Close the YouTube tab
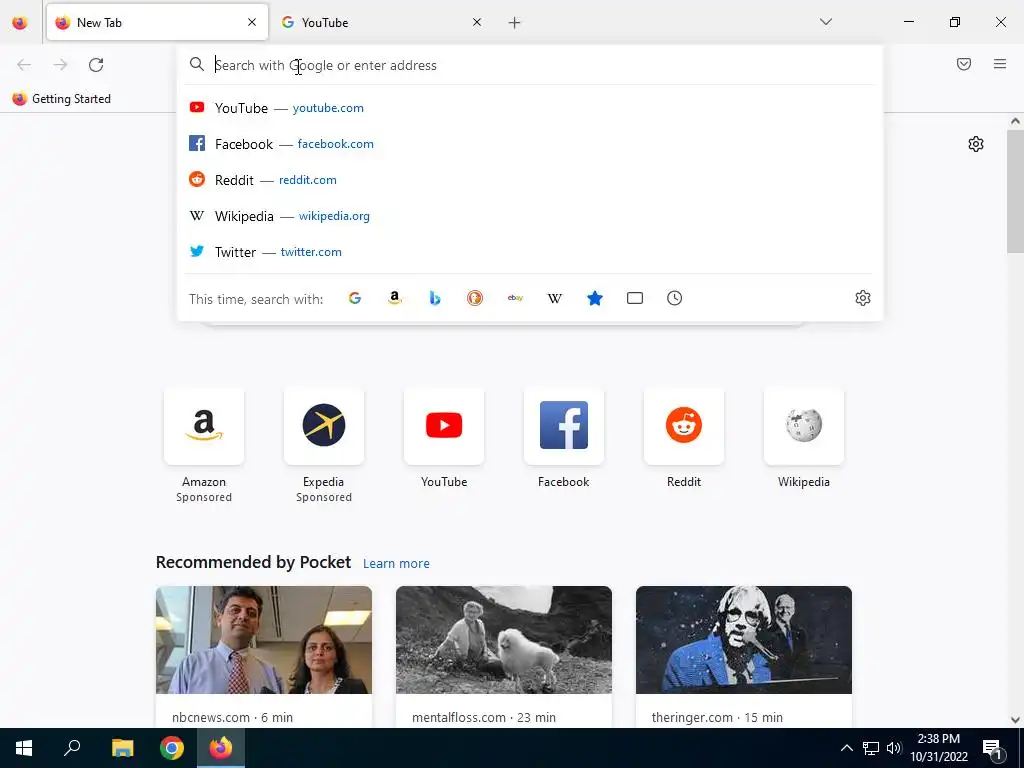 pos(477,22)
